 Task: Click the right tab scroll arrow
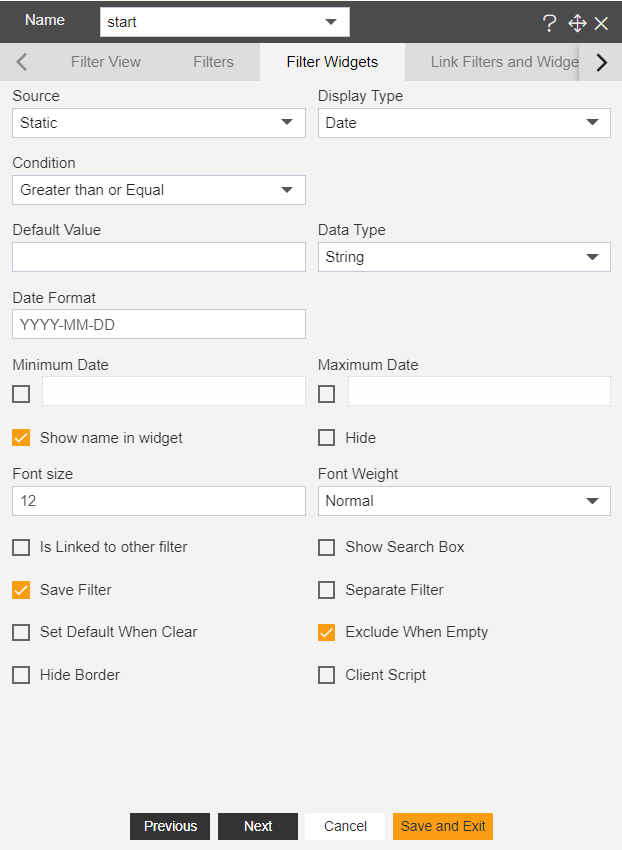[601, 62]
